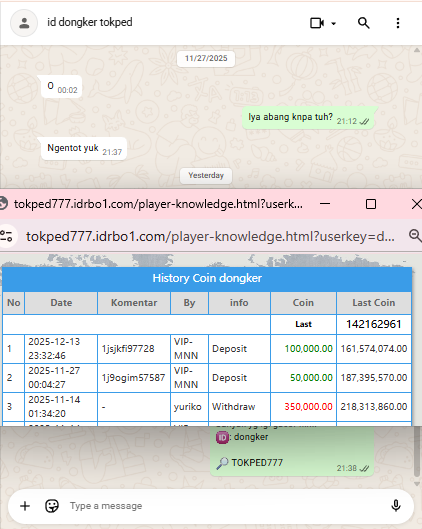The image size is (422, 529).
Task: Click last coin 161,574,074.00
Action: click(374, 349)
